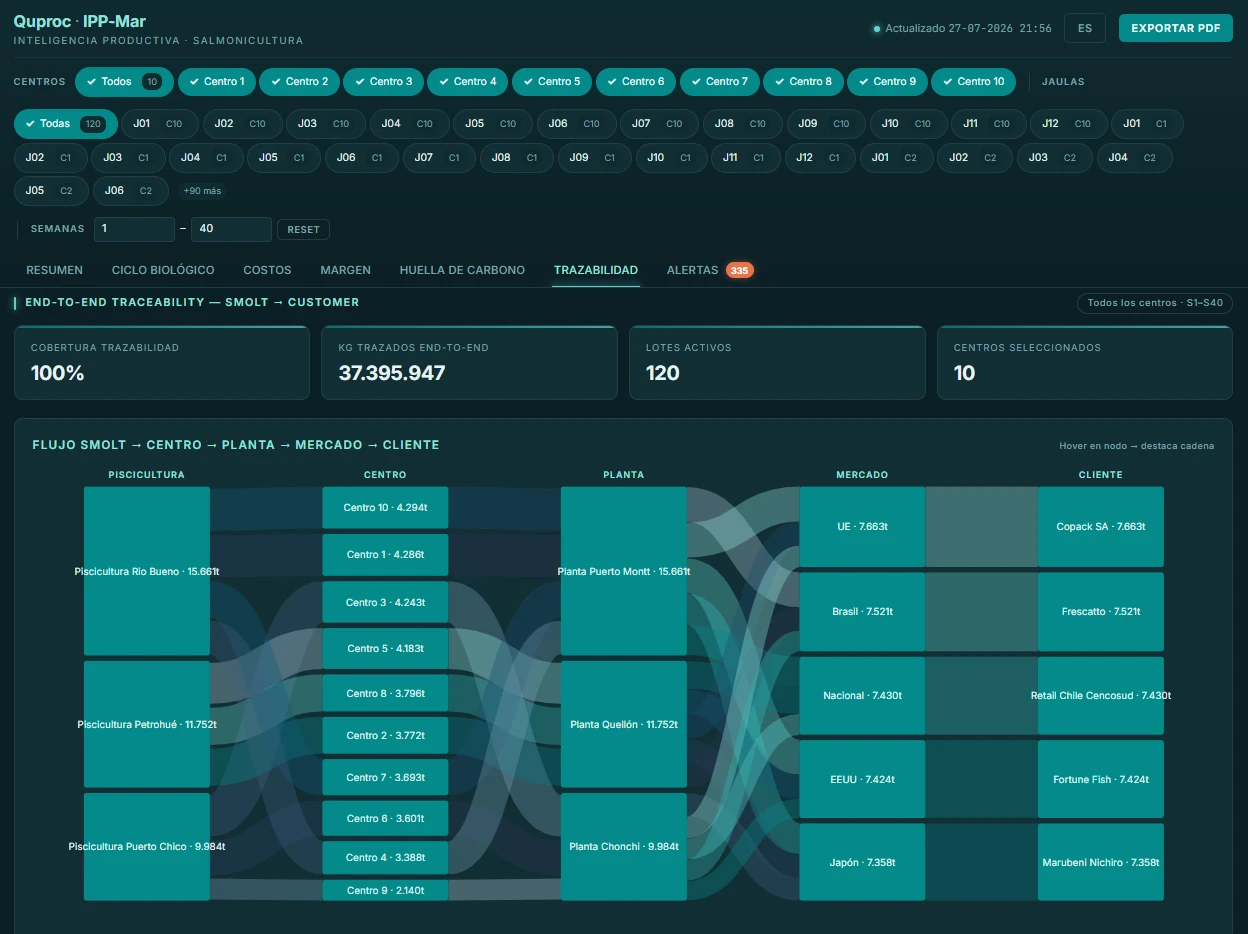Select Planta Chonchi node

click(624, 847)
